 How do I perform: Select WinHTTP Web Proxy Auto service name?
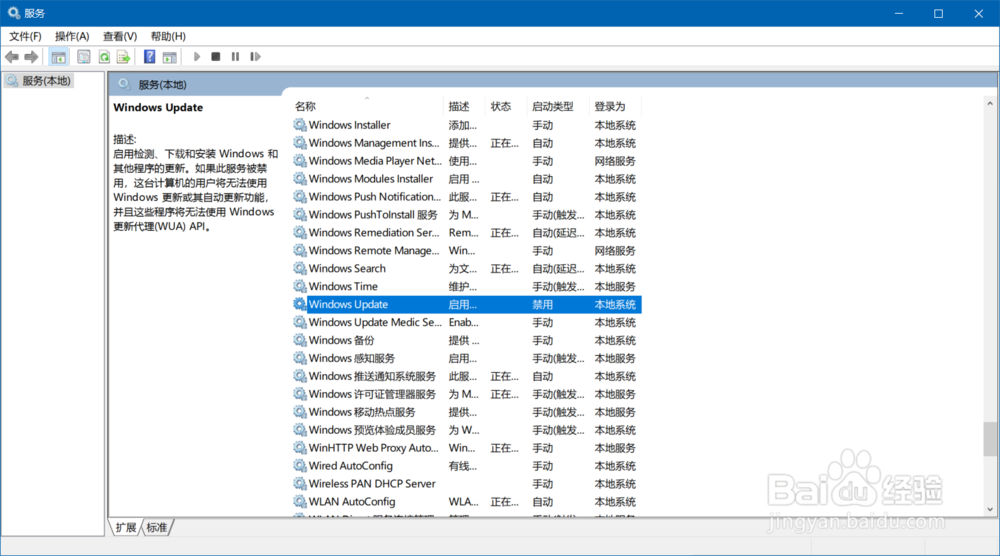coord(374,448)
